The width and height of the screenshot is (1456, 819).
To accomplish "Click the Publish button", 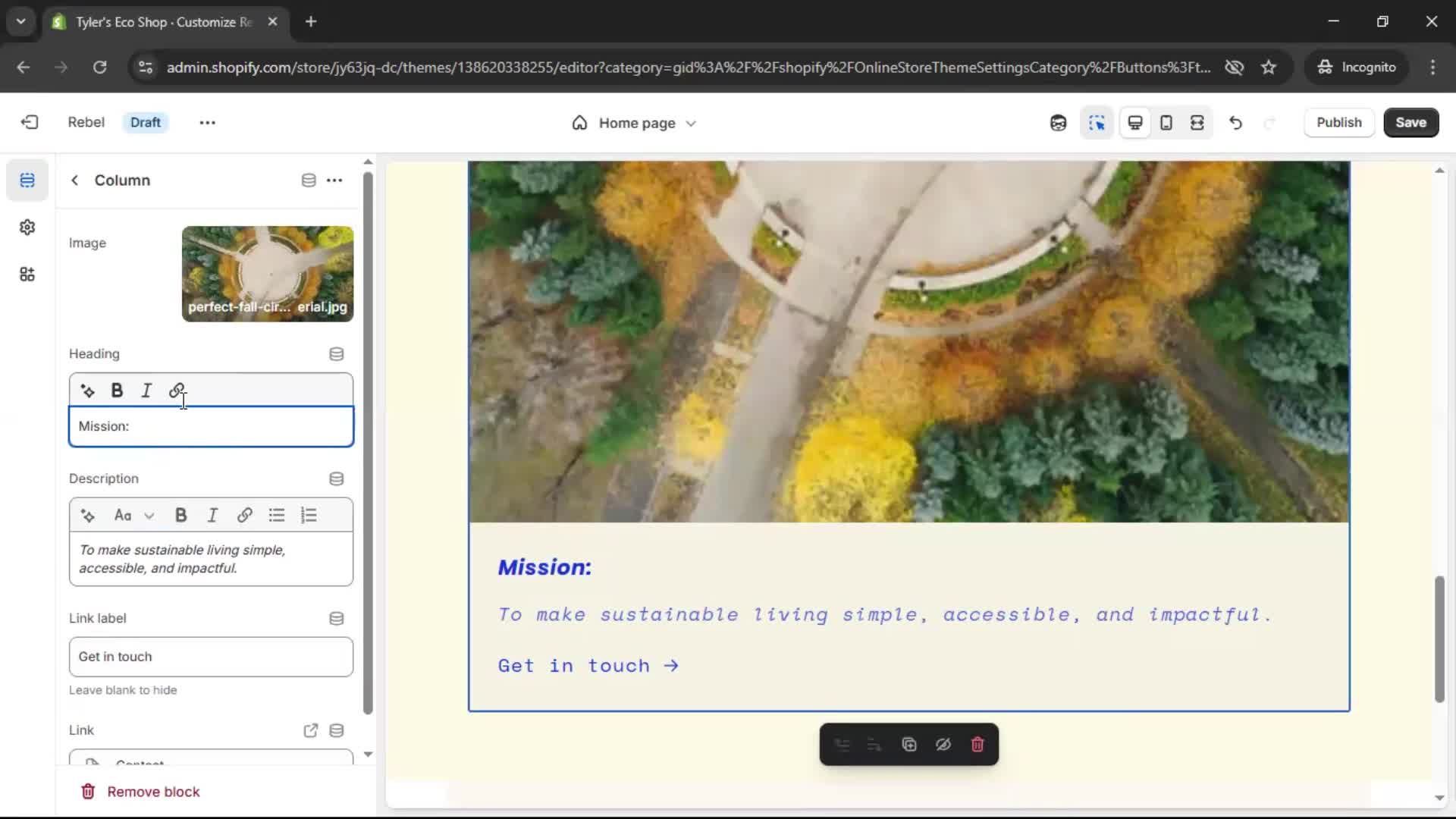I will (x=1338, y=123).
